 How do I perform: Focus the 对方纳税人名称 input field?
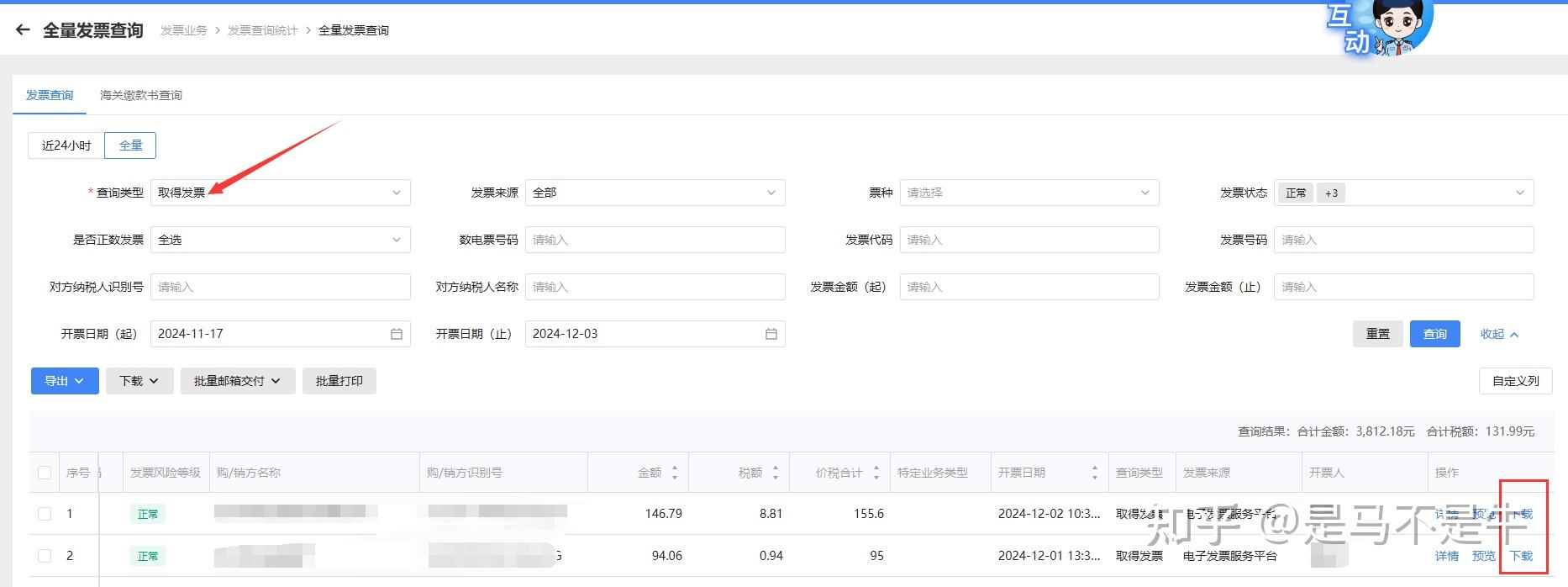[655, 287]
